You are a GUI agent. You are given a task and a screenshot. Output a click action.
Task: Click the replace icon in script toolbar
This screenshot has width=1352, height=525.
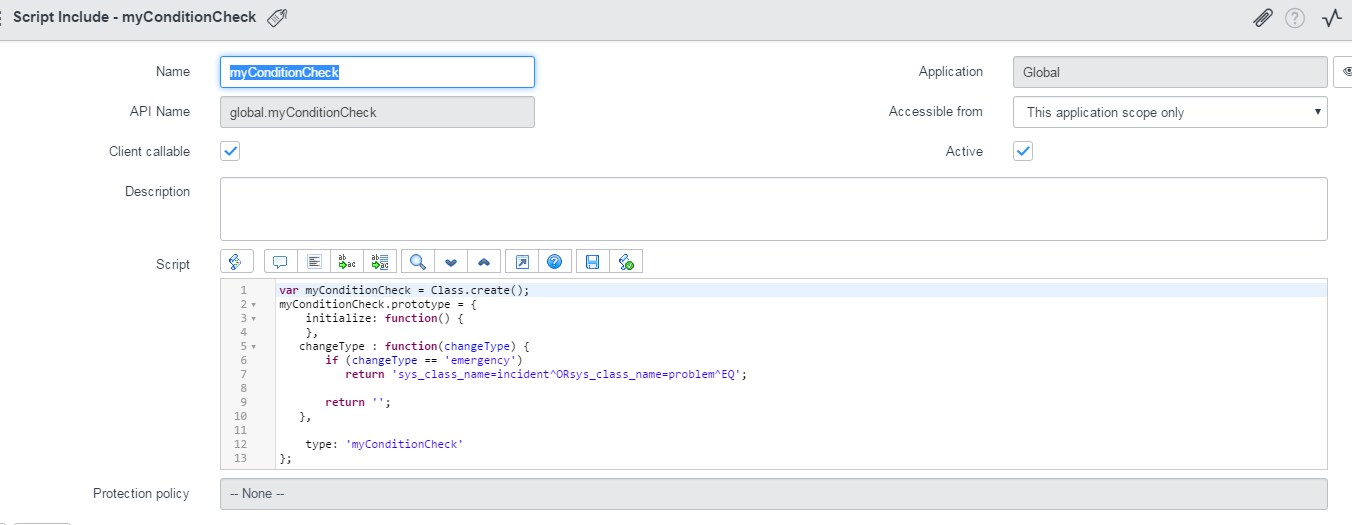pos(348,261)
